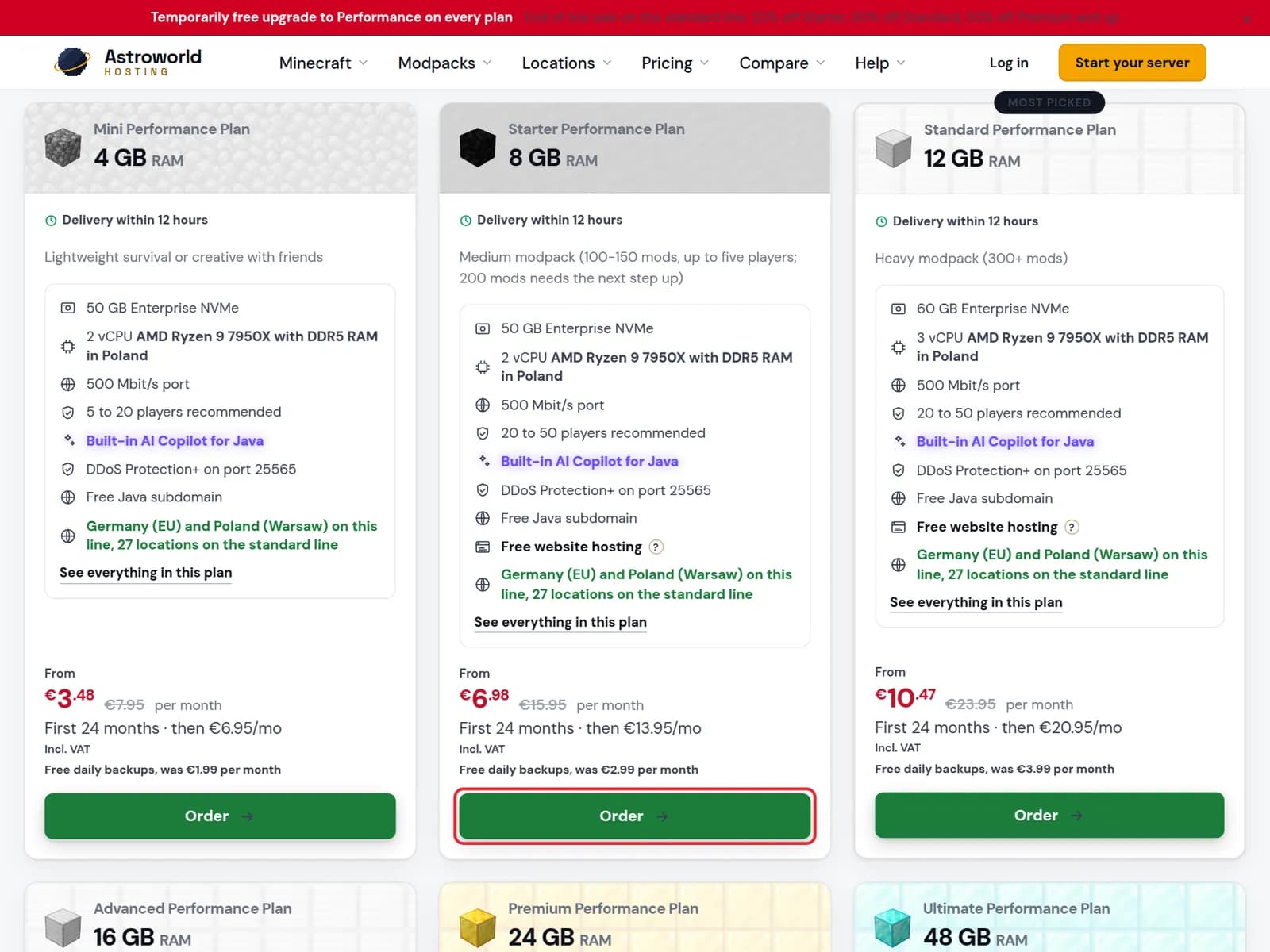Open the Pricing navigation menu
Image resolution: width=1270 pixels, height=952 pixels.
[x=675, y=63]
